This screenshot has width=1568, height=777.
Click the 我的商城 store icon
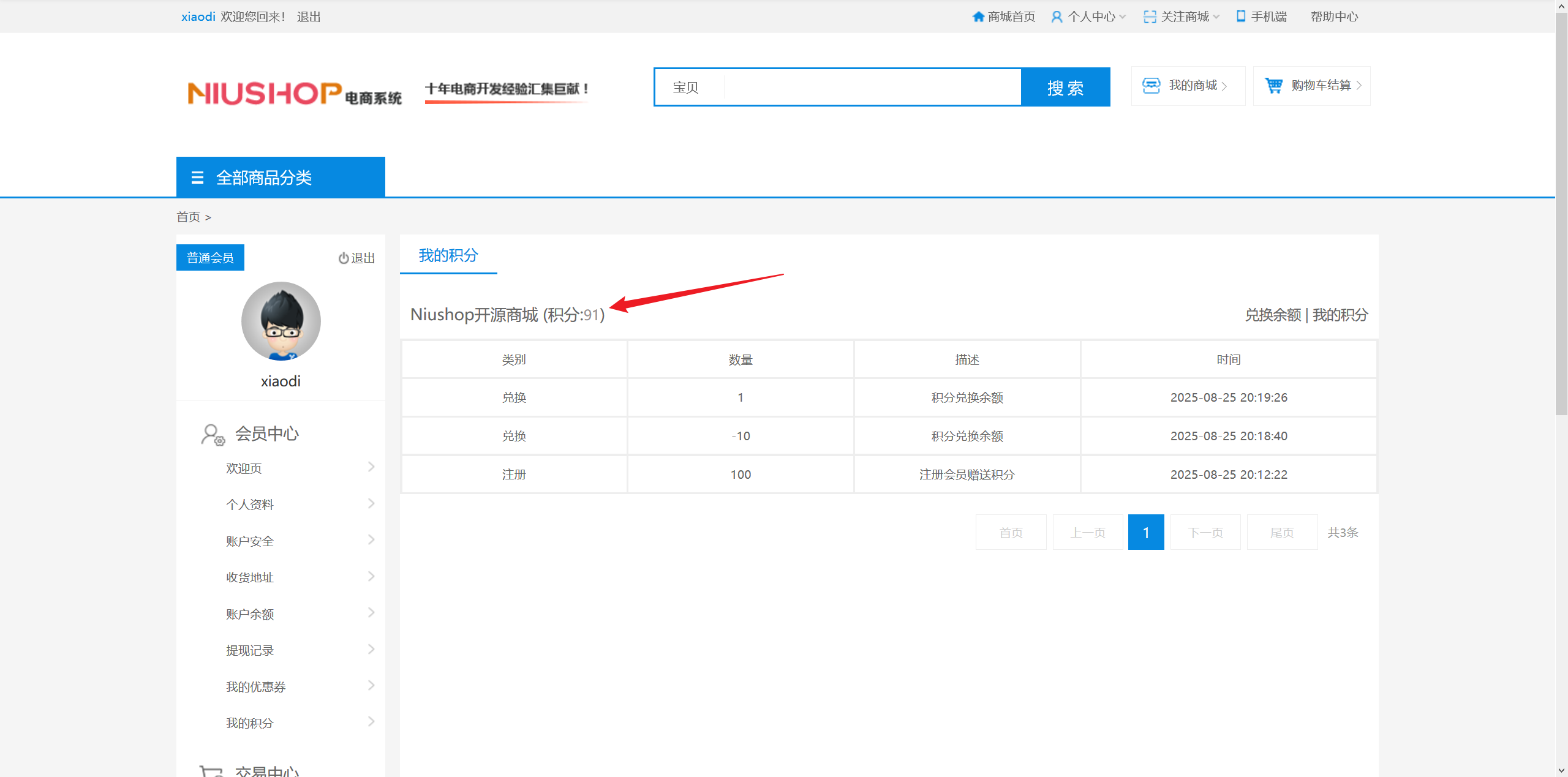(1151, 86)
